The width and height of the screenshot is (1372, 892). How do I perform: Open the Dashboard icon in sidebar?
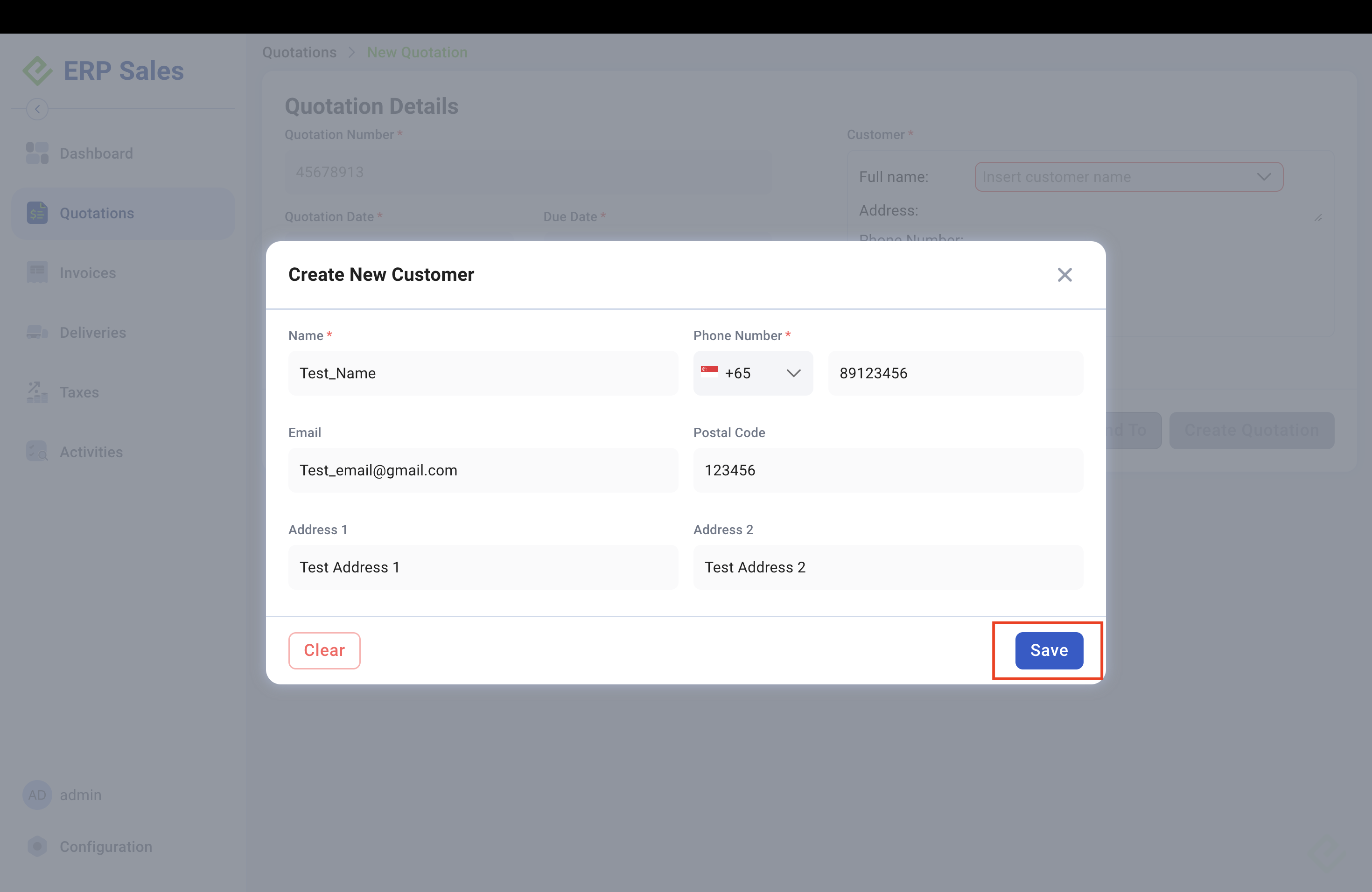tap(37, 153)
